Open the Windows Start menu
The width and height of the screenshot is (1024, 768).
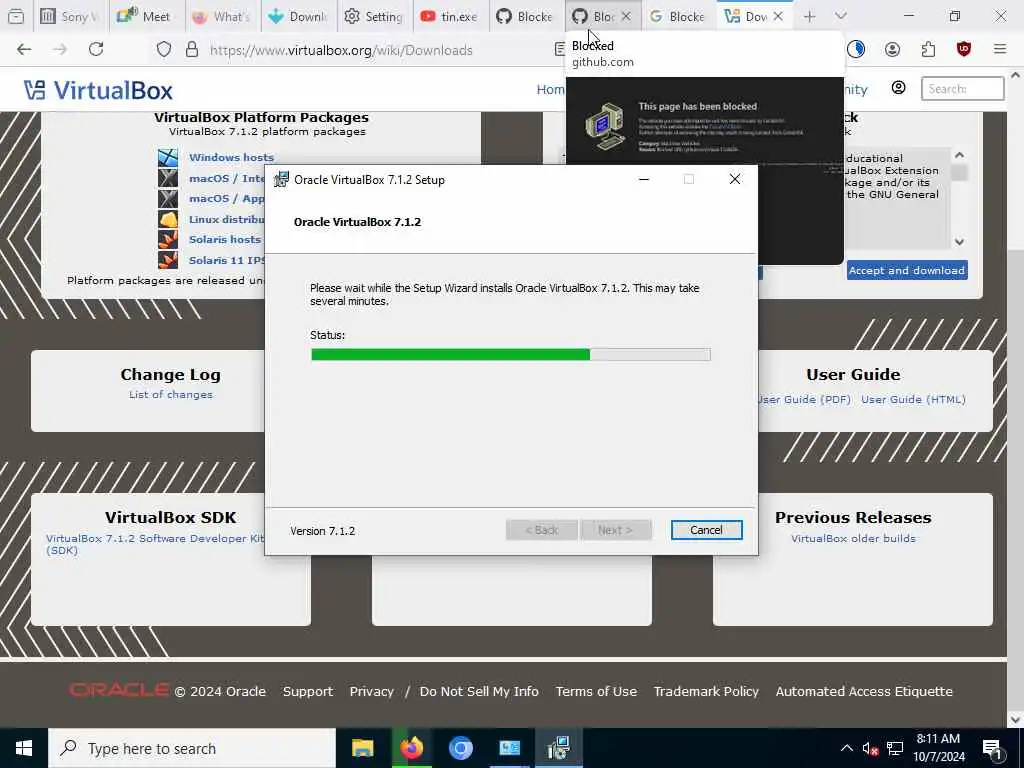point(24,748)
